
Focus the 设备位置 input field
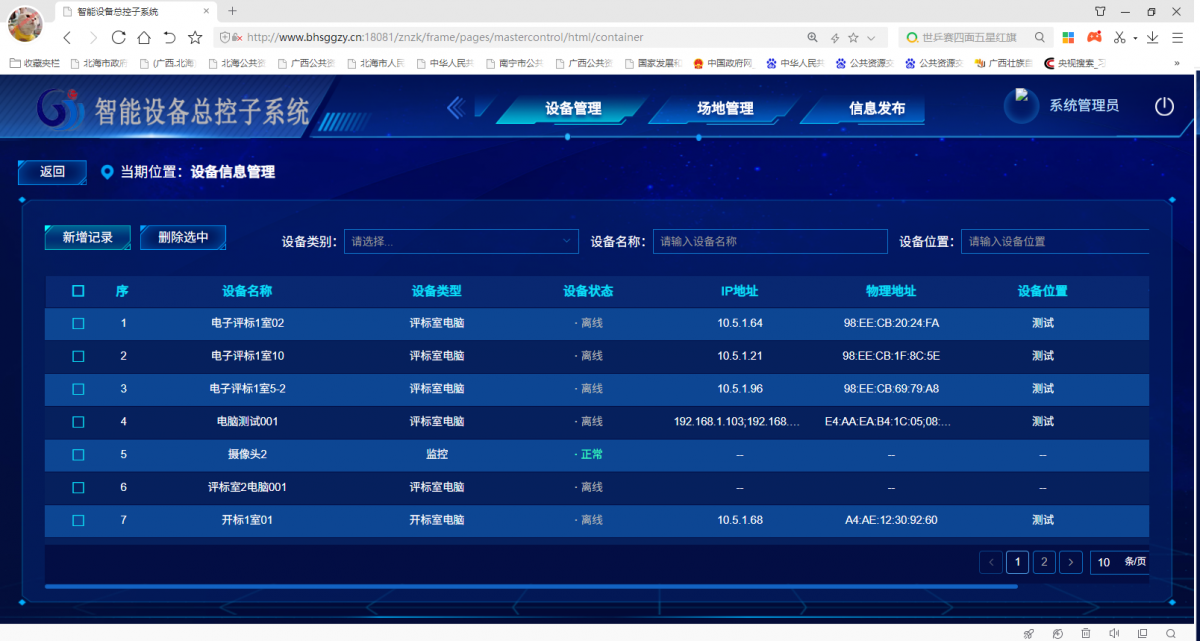(1055, 241)
